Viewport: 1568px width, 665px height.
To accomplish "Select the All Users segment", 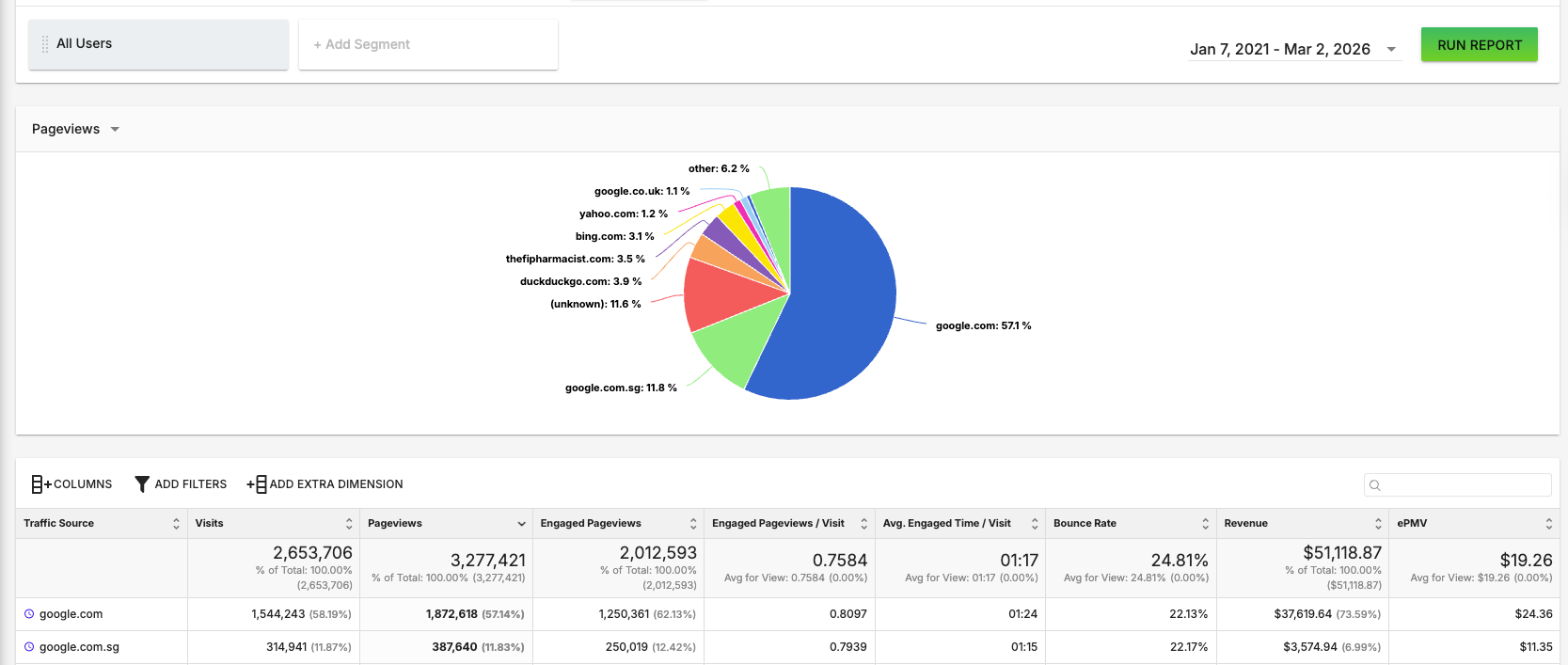I will (x=158, y=44).
